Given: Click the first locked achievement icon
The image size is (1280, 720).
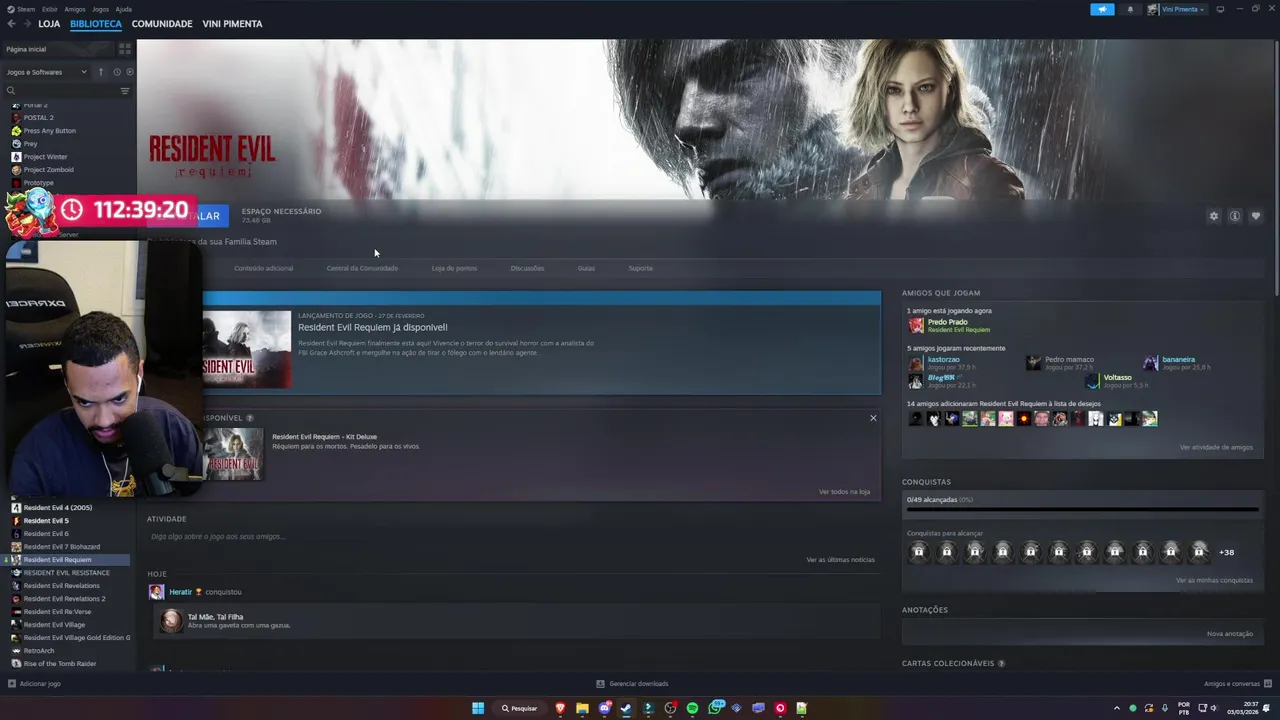Looking at the screenshot, I should (x=918, y=552).
